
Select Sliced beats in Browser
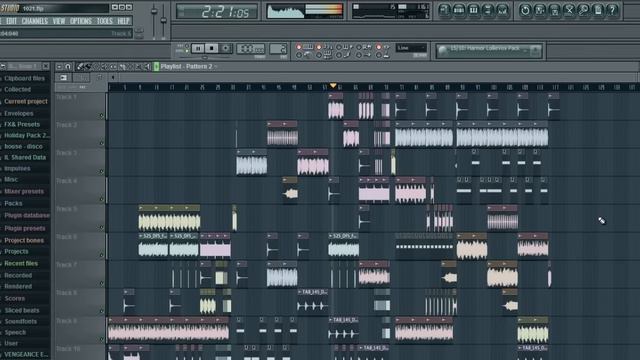22,311
